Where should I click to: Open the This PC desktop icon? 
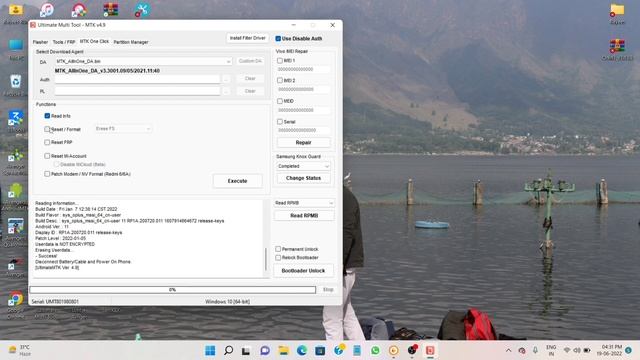click(x=16, y=46)
